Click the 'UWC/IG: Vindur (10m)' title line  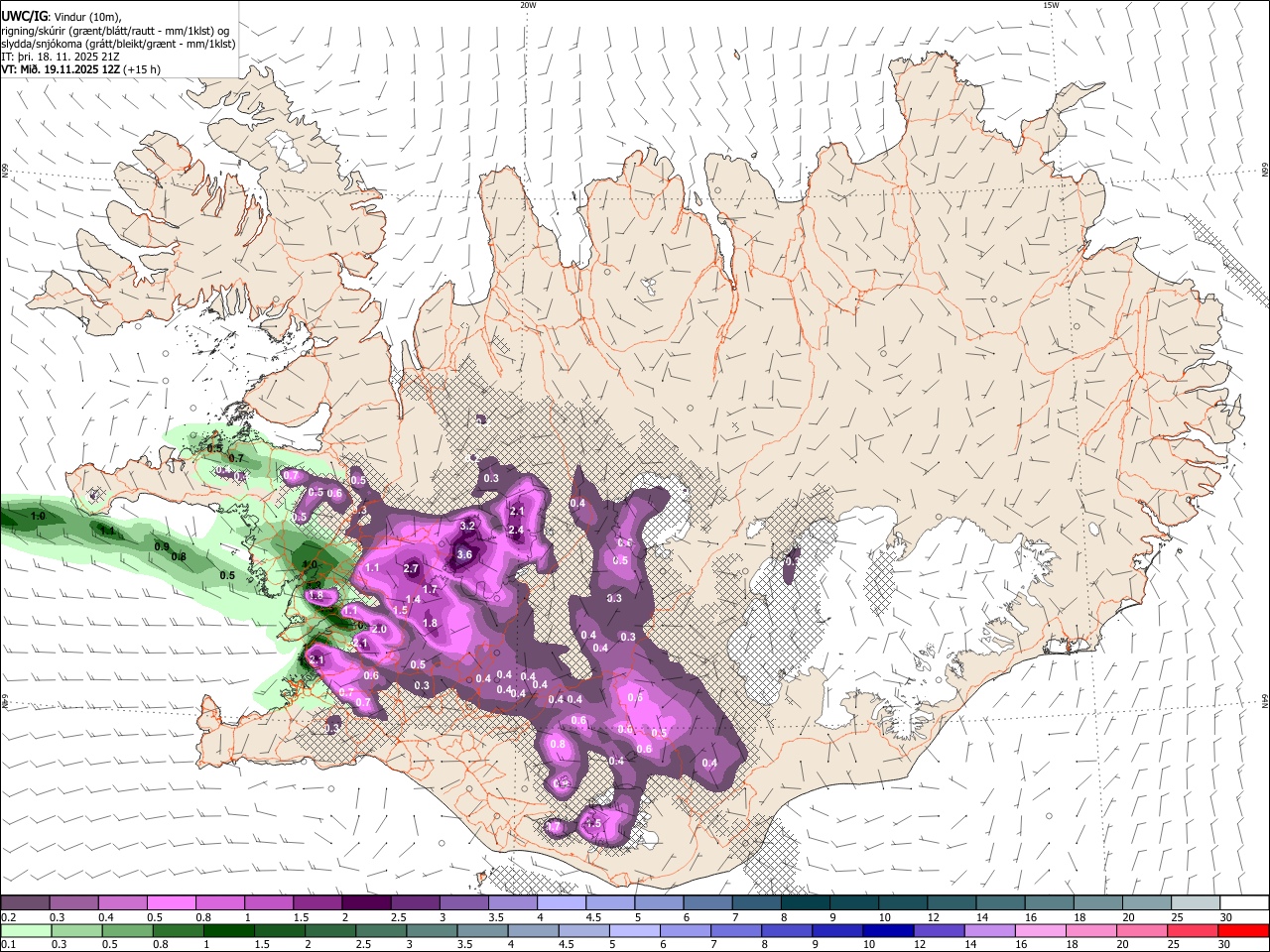tap(62, 17)
